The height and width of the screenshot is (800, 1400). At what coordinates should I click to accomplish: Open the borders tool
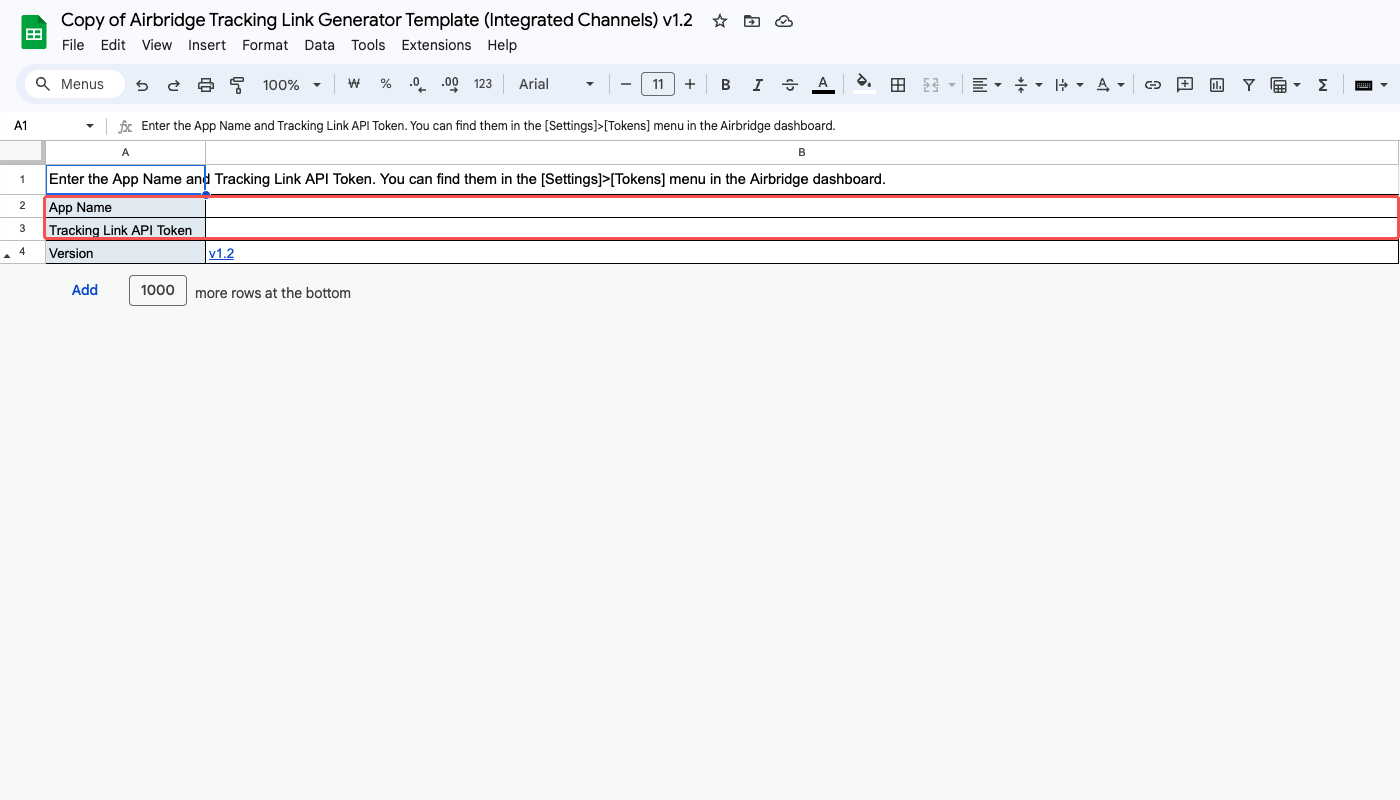tap(898, 85)
